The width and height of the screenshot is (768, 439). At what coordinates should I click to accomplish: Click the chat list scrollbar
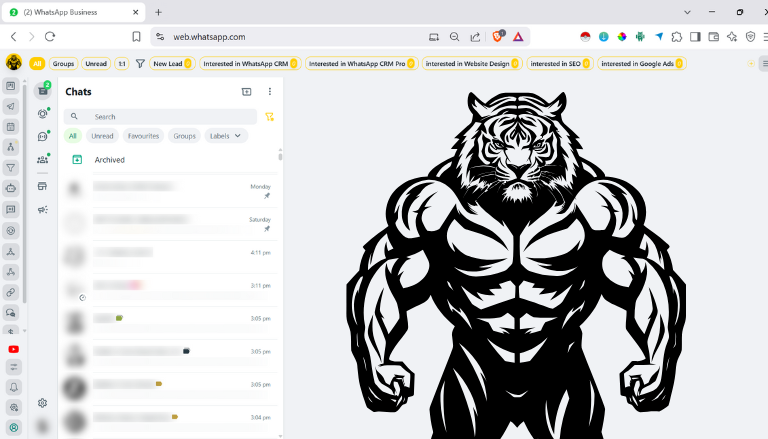[x=280, y=156]
